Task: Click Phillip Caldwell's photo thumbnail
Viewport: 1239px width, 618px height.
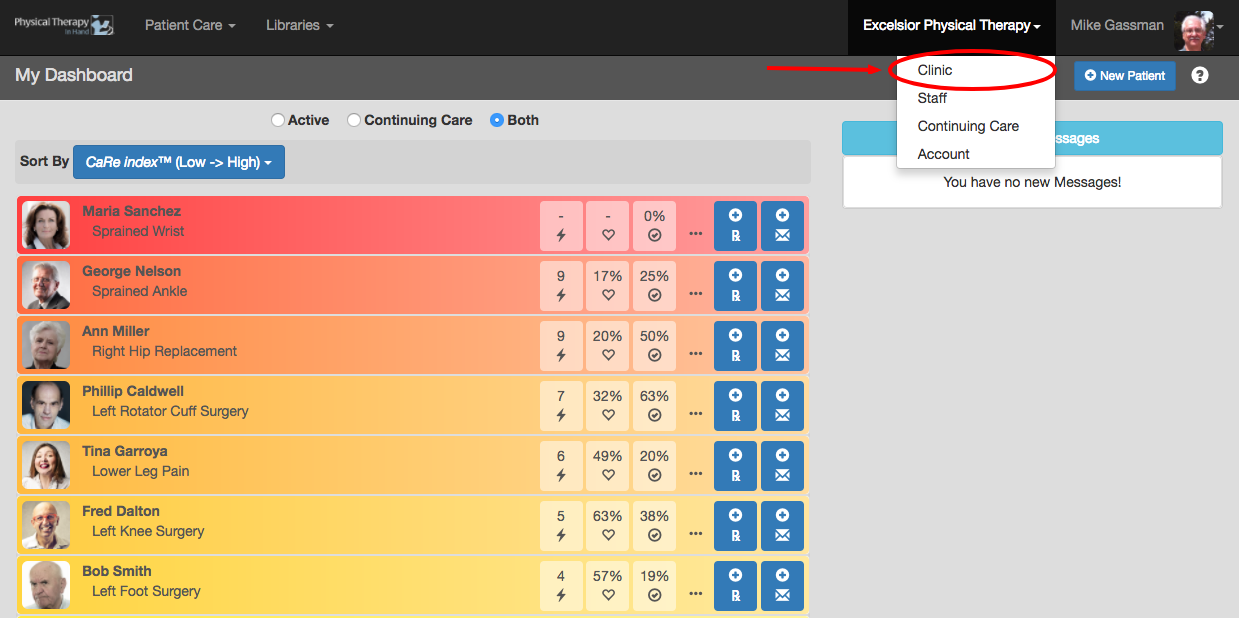Action: 46,406
